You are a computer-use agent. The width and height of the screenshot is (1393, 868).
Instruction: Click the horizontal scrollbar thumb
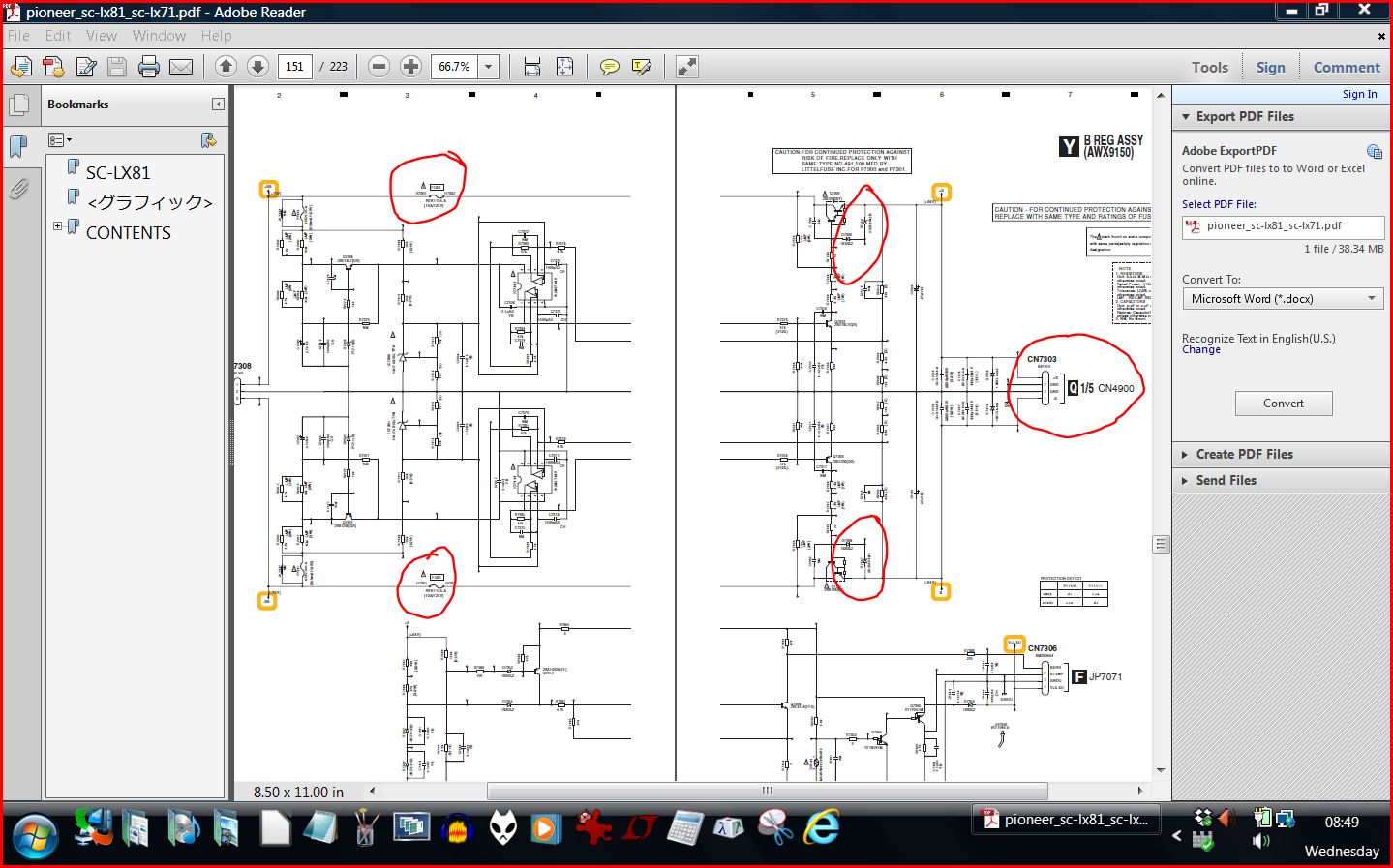click(767, 792)
